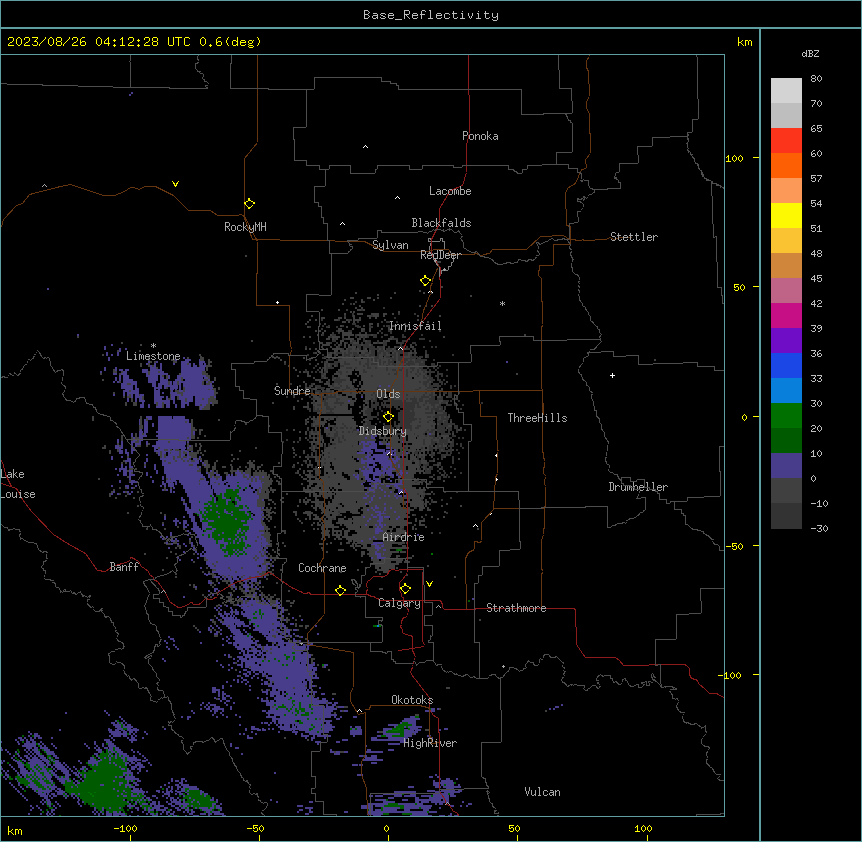The image size is (862, 842).
Task: Click the -100 tick on the right axis
Action: 731,675
